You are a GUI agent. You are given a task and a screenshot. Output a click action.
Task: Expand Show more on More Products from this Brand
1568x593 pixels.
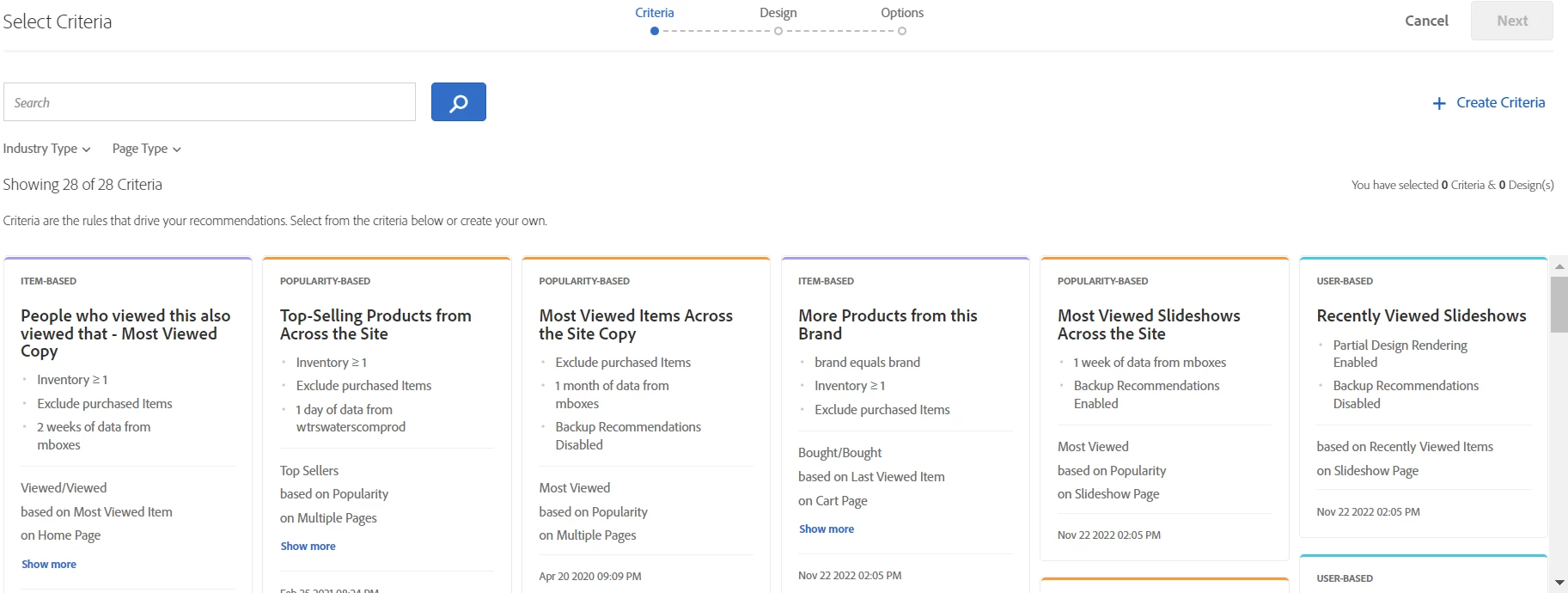coord(826,529)
